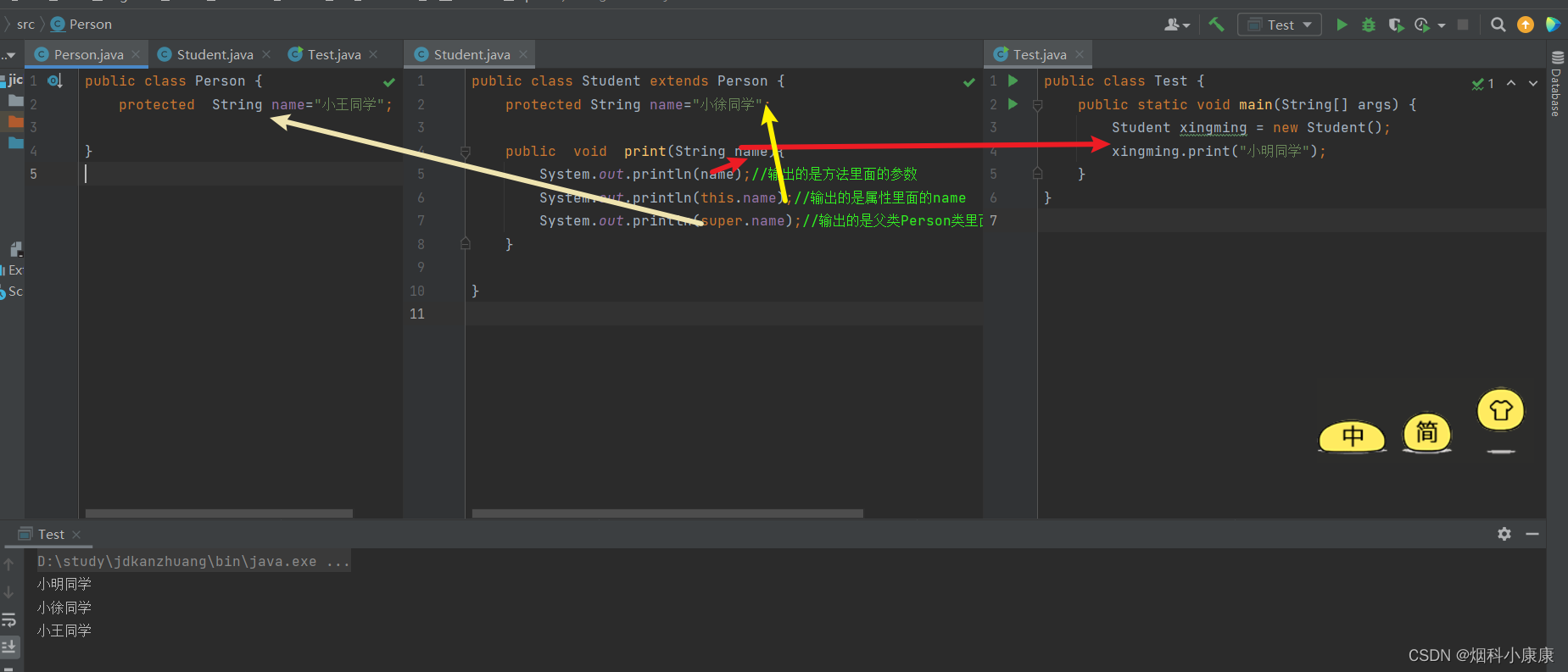Toggle scroll-to-end in Run console
The image size is (1568, 672).
tap(8, 647)
